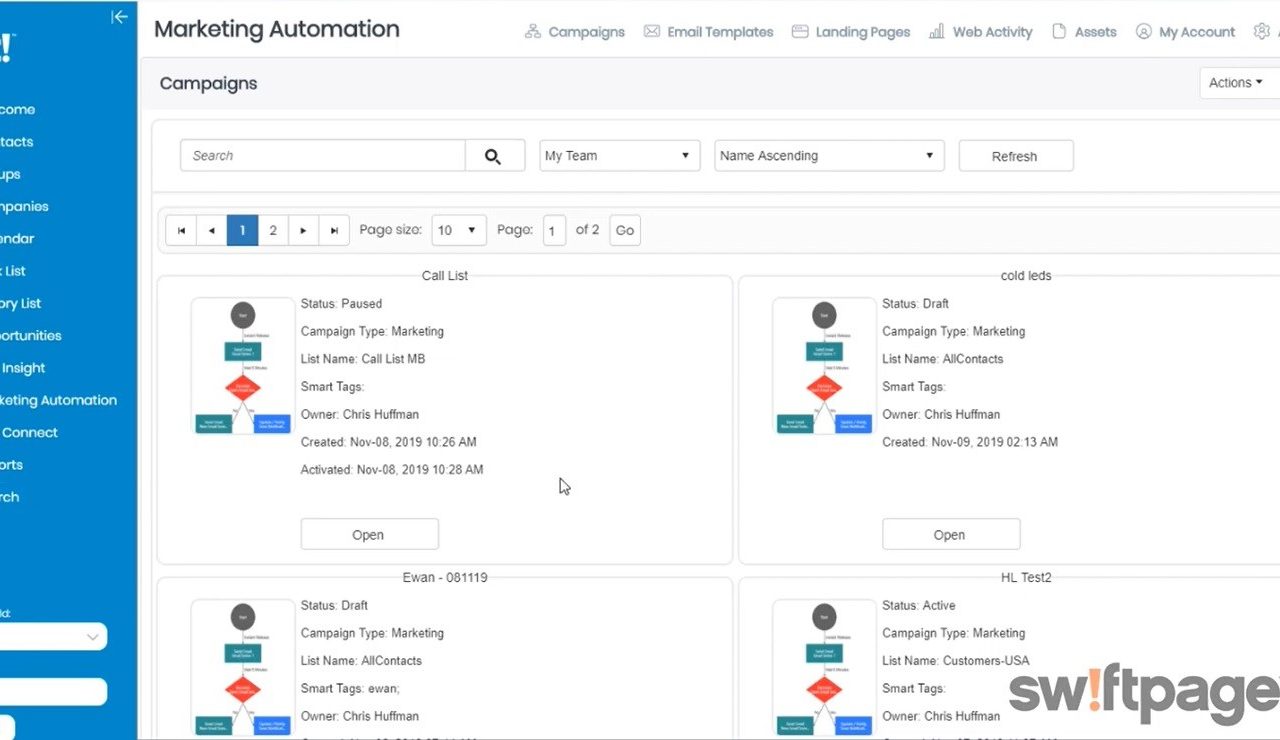
Task: Click 'Activated: Nov-08, 2019 10:28 AM' text
Action: pyautogui.click(x=392, y=469)
